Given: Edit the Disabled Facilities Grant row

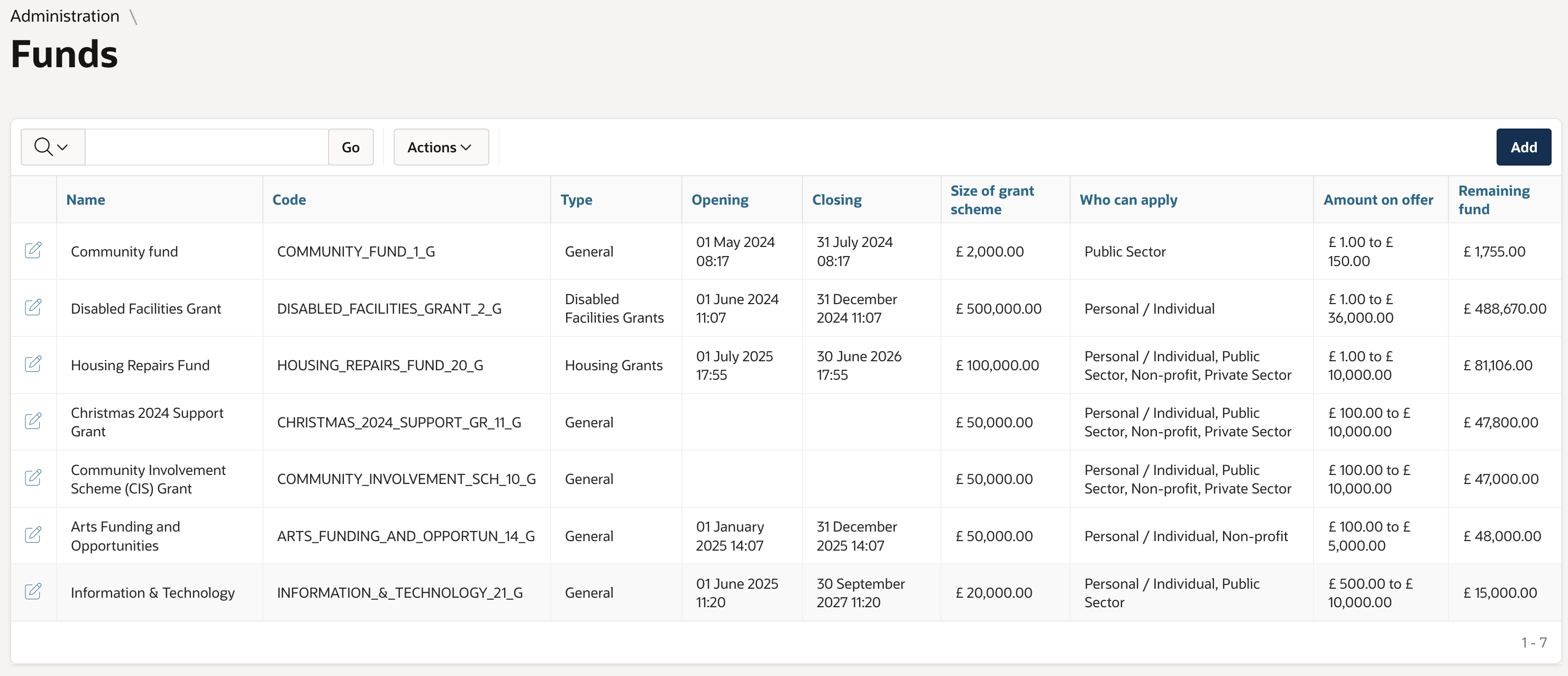Looking at the screenshot, I should point(33,307).
